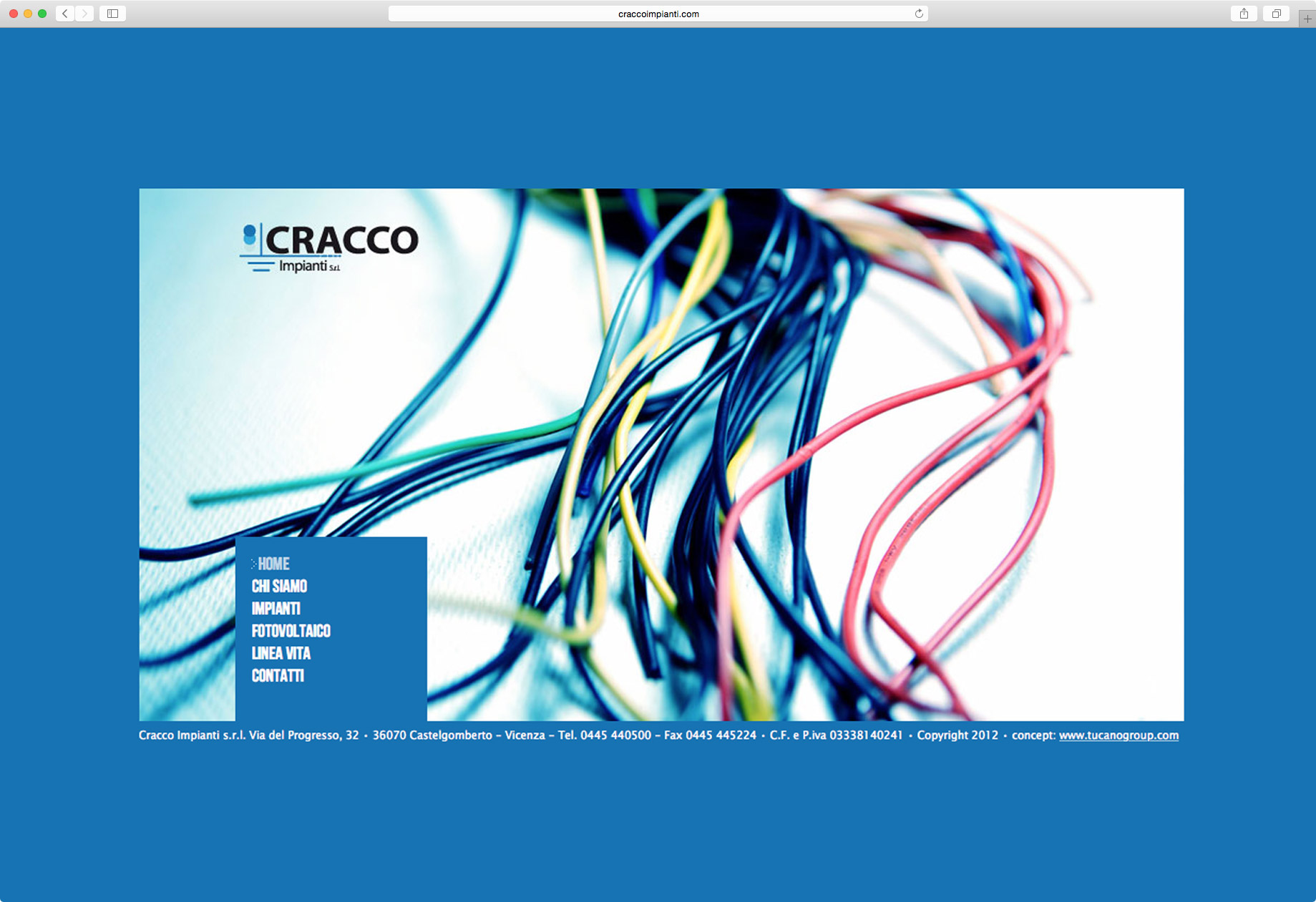
Task: Show the tab overview
Action: tap(1276, 14)
